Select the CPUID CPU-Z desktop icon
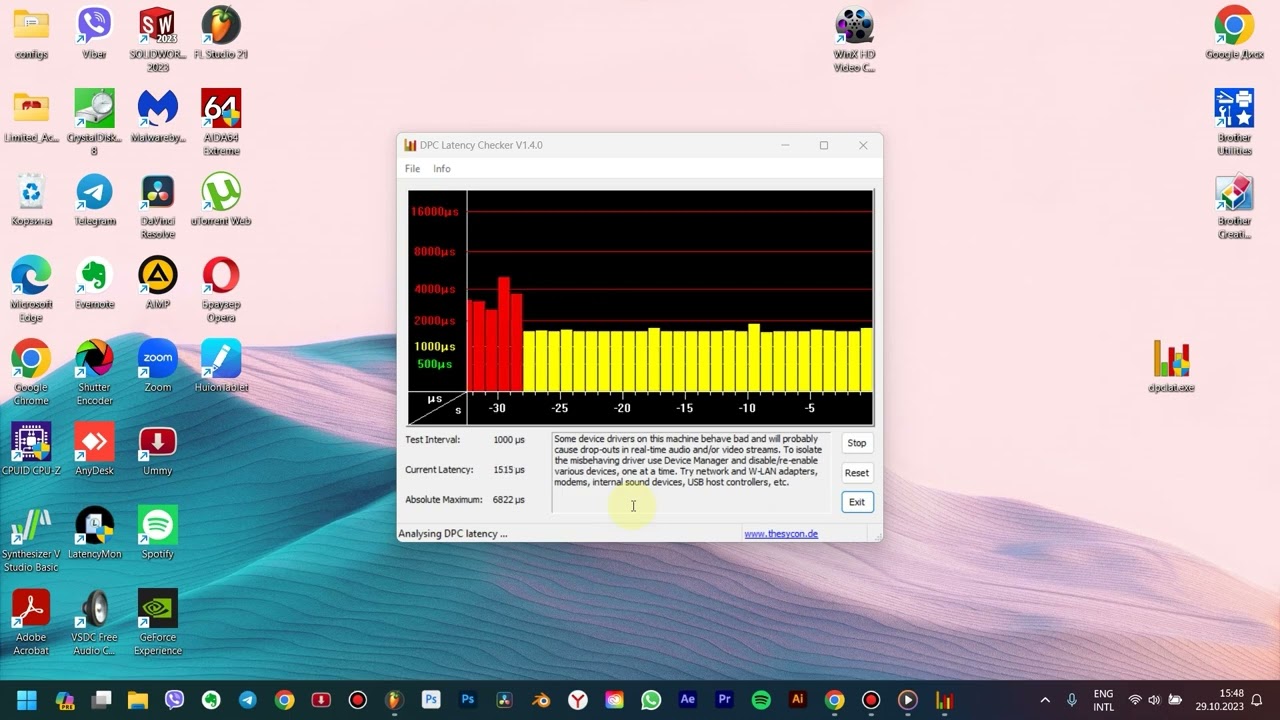Screen dimensions: 1280x720 31,448
